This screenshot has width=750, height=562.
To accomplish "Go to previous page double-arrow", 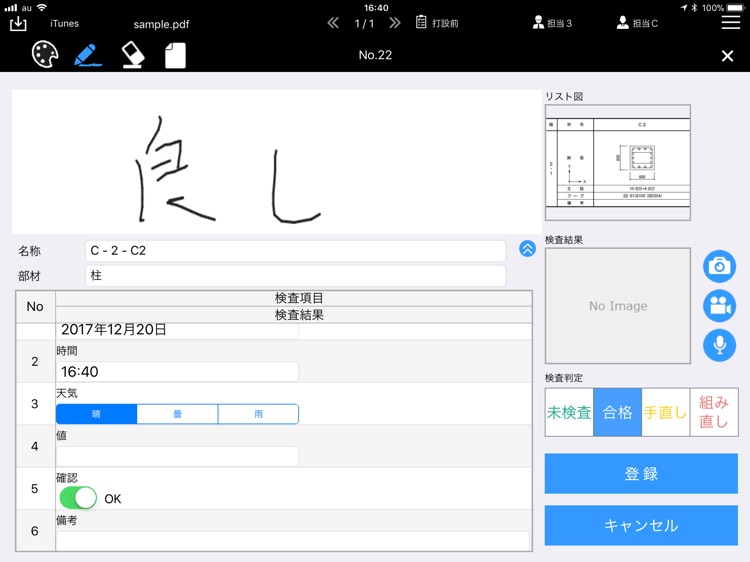I will pos(333,23).
